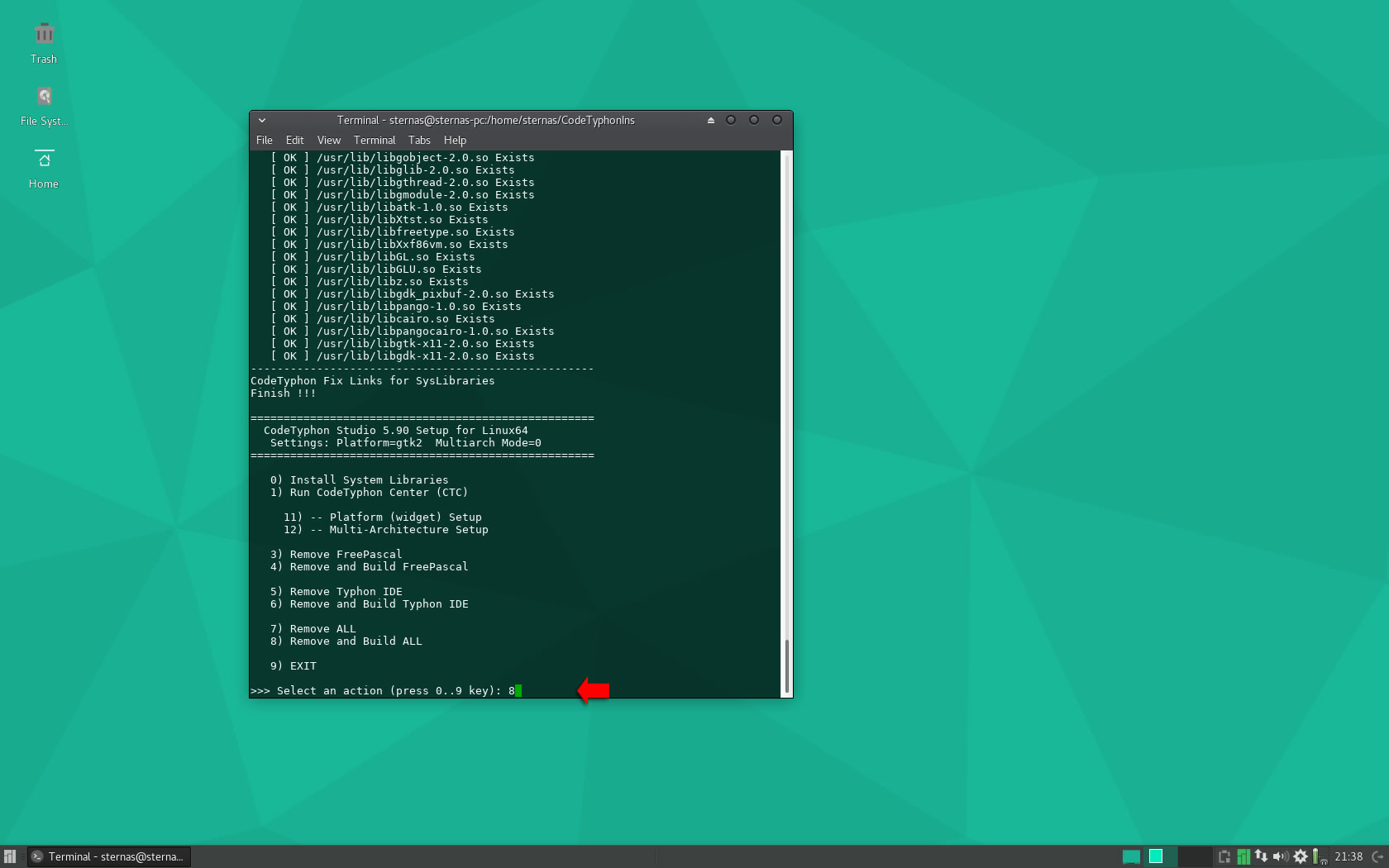The height and width of the screenshot is (868, 1389).
Task: Open the clipboard manager tray icon
Action: tap(1224, 856)
